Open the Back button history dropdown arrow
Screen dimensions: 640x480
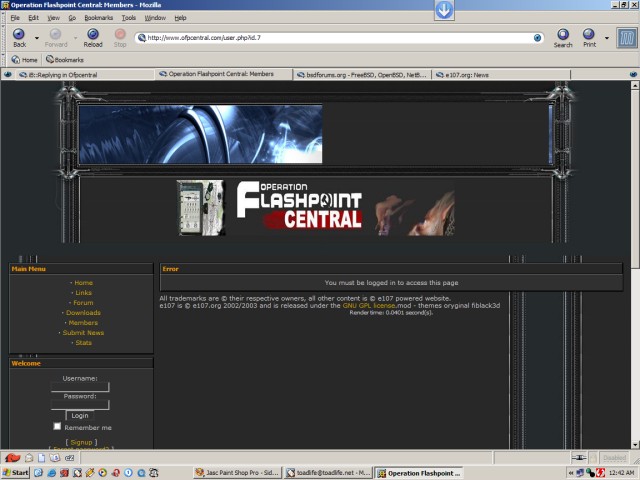pos(36,38)
